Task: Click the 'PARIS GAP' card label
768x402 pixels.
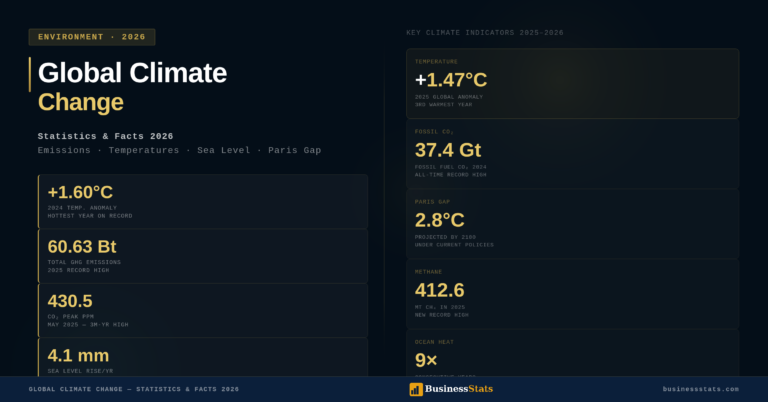Action: 432,202
